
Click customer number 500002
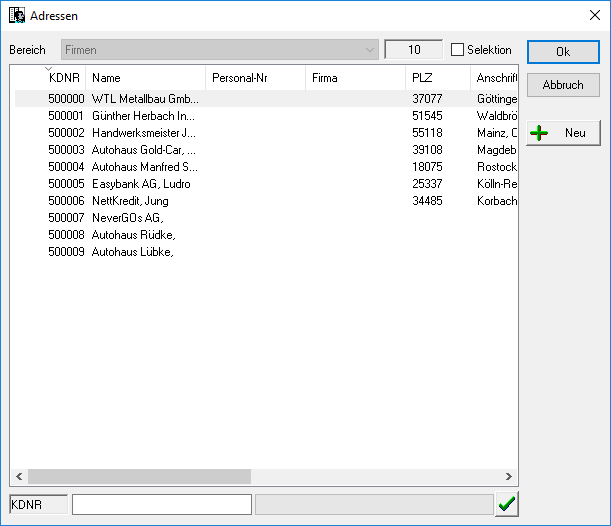[x=66, y=133]
